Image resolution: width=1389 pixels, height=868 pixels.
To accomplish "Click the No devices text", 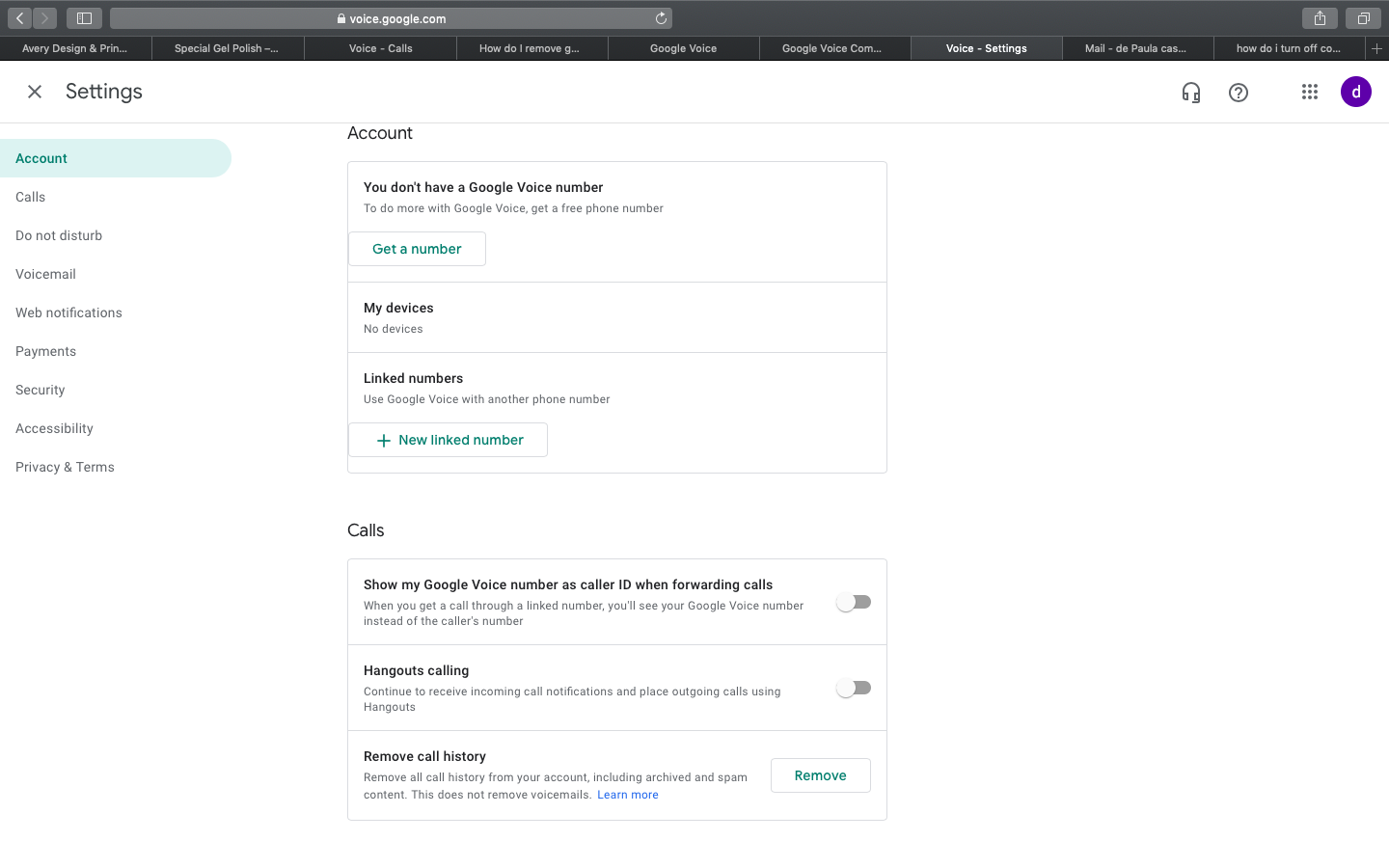I will point(393,329).
